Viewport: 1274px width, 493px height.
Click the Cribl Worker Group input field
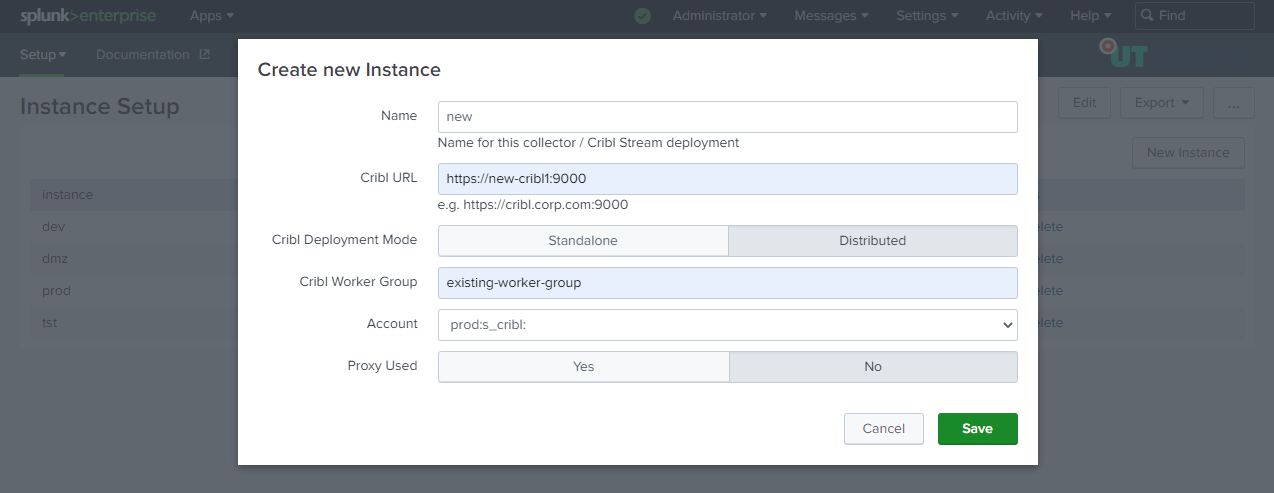728,283
